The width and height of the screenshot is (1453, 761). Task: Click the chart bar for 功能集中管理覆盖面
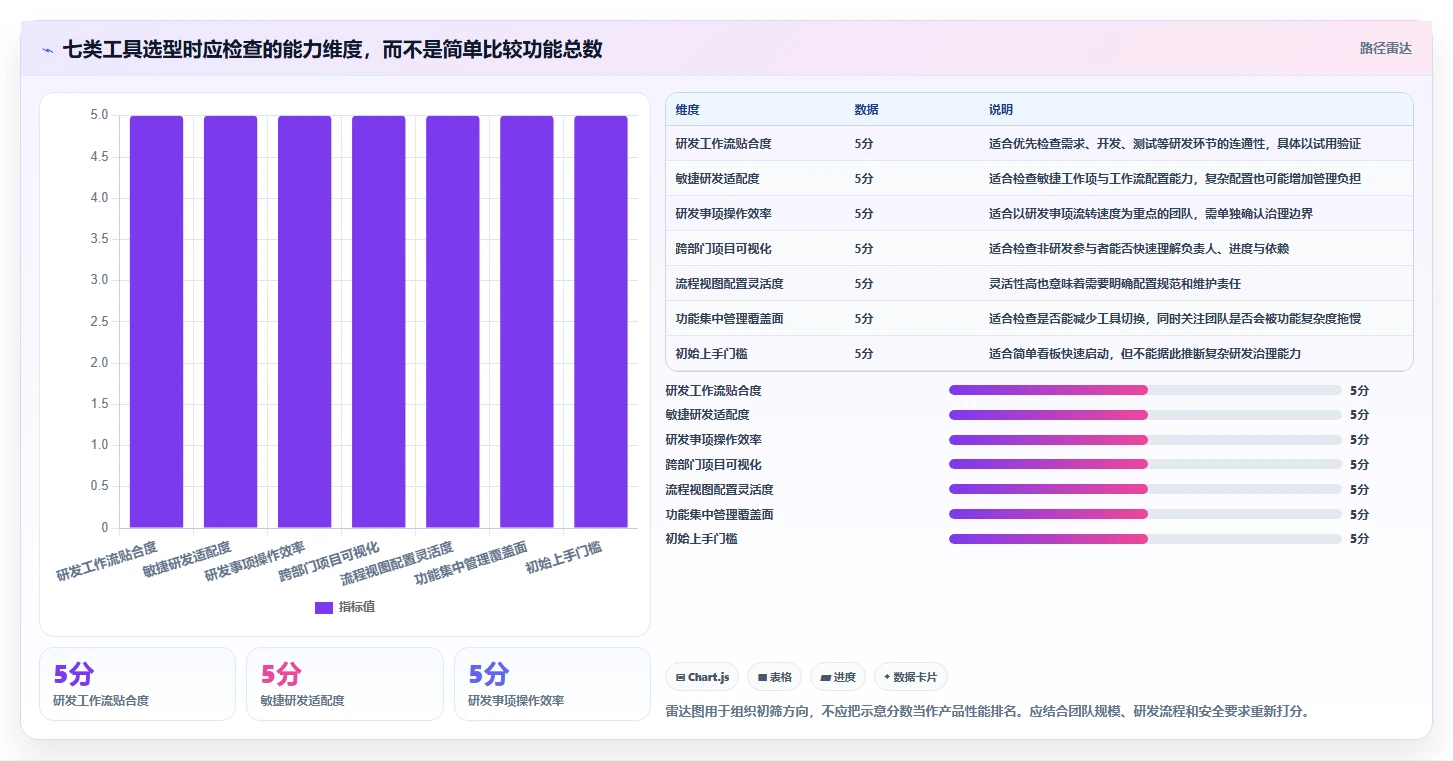(x=526, y=321)
